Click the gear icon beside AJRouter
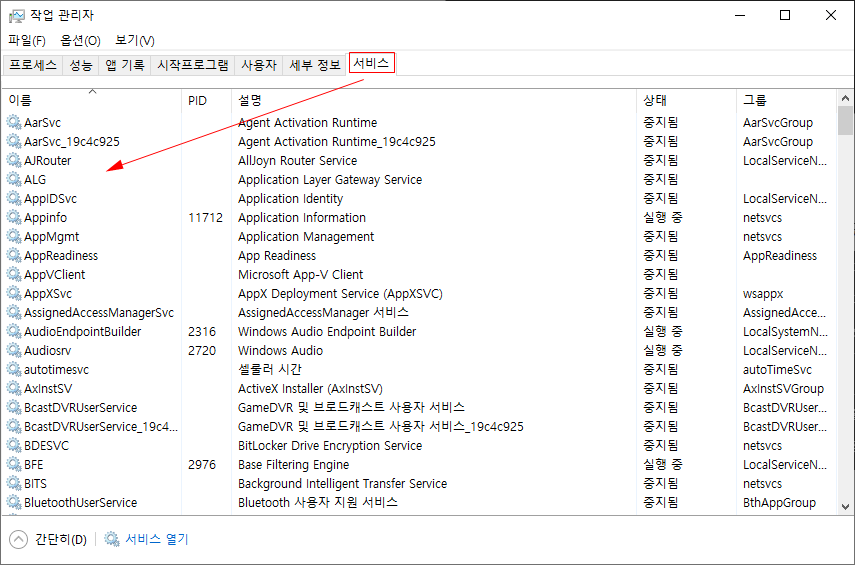This screenshot has width=855, height=565. (14, 160)
